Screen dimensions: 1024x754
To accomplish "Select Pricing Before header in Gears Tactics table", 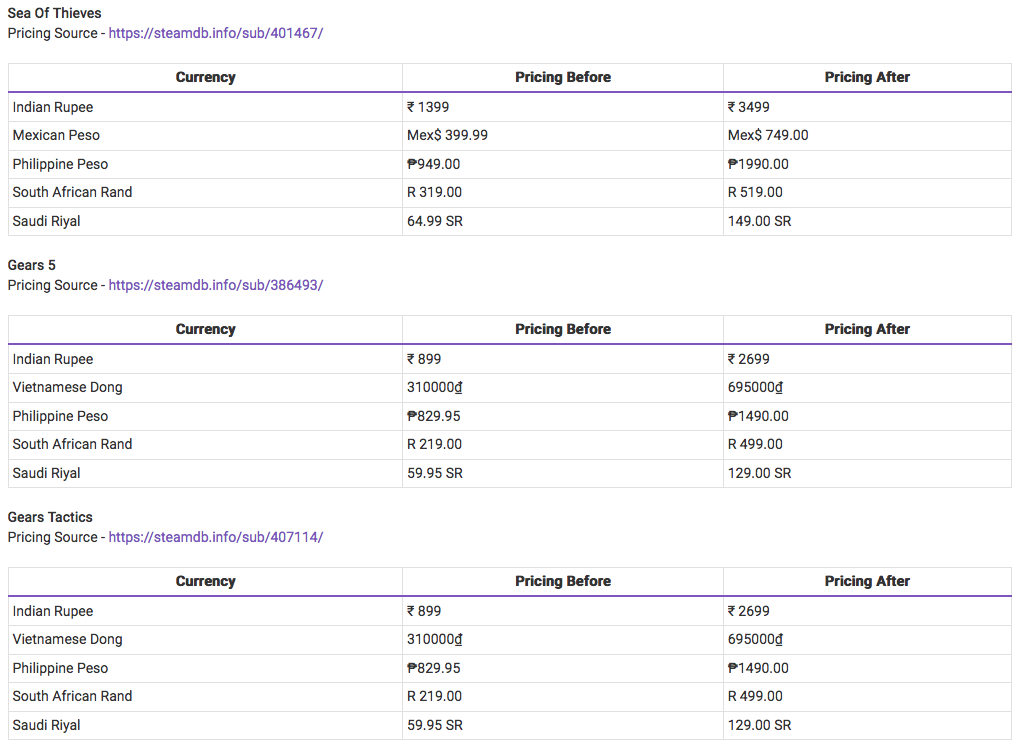I will tap(563, 581).
